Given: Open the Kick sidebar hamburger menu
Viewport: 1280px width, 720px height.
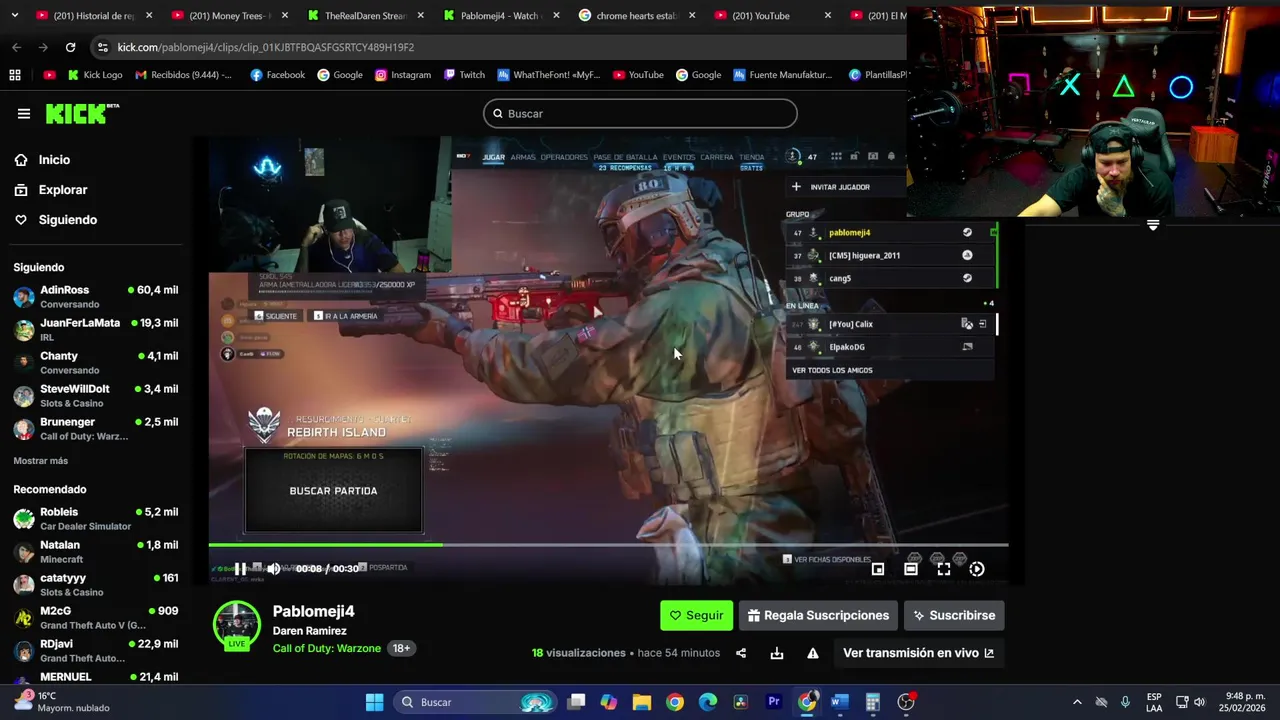Looking at the screenshot, I should point(23,114).
